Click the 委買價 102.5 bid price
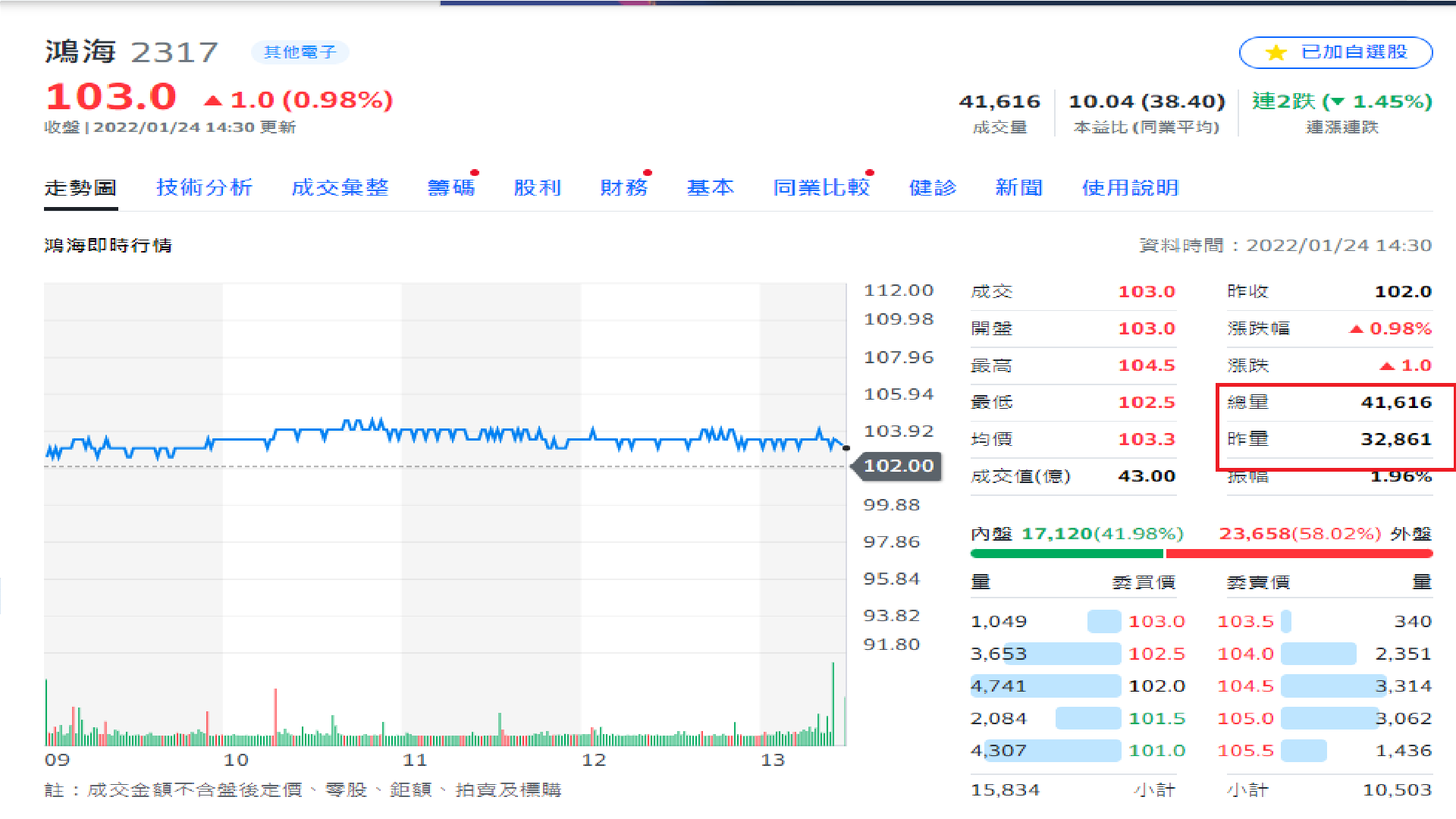Image resolution: width=1456 pixels, height=819 pixels. tap(1156, 654)
